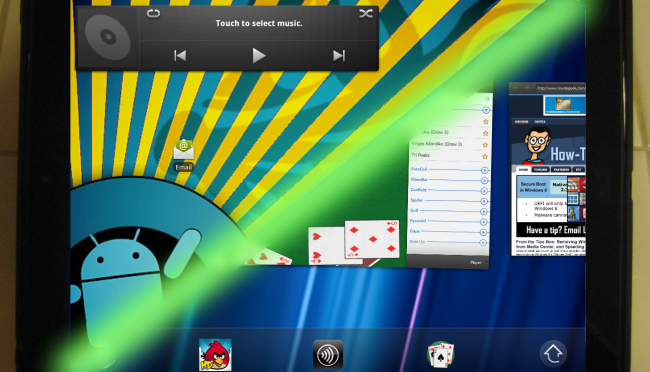The height and width of the screenshot is (372, 650).
Task: Click the Have a tip? Email banner
Action: (x=552, y=230)
